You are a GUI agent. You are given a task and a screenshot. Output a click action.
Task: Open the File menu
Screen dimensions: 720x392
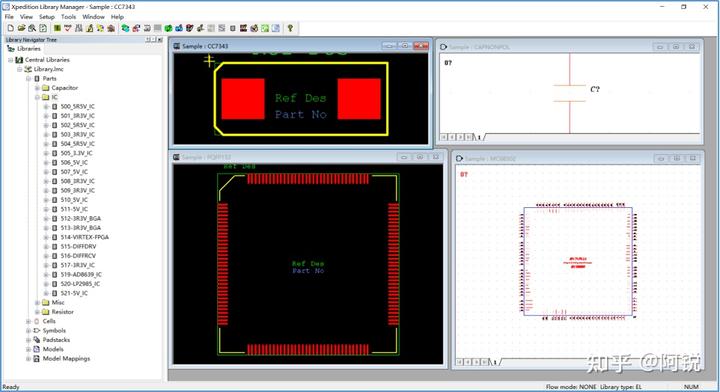point(9,17)
